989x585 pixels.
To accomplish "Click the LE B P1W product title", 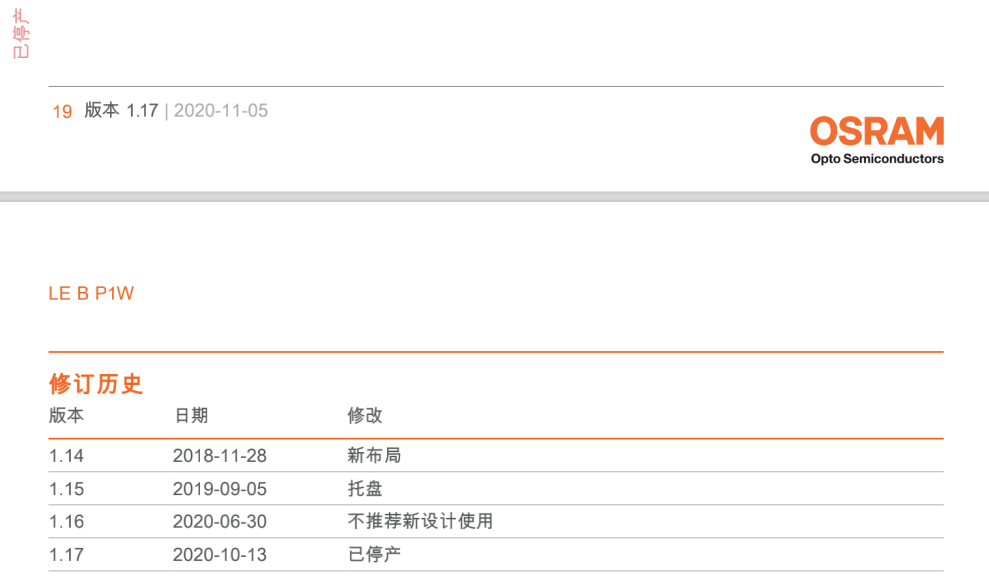I will click(91, 293).
